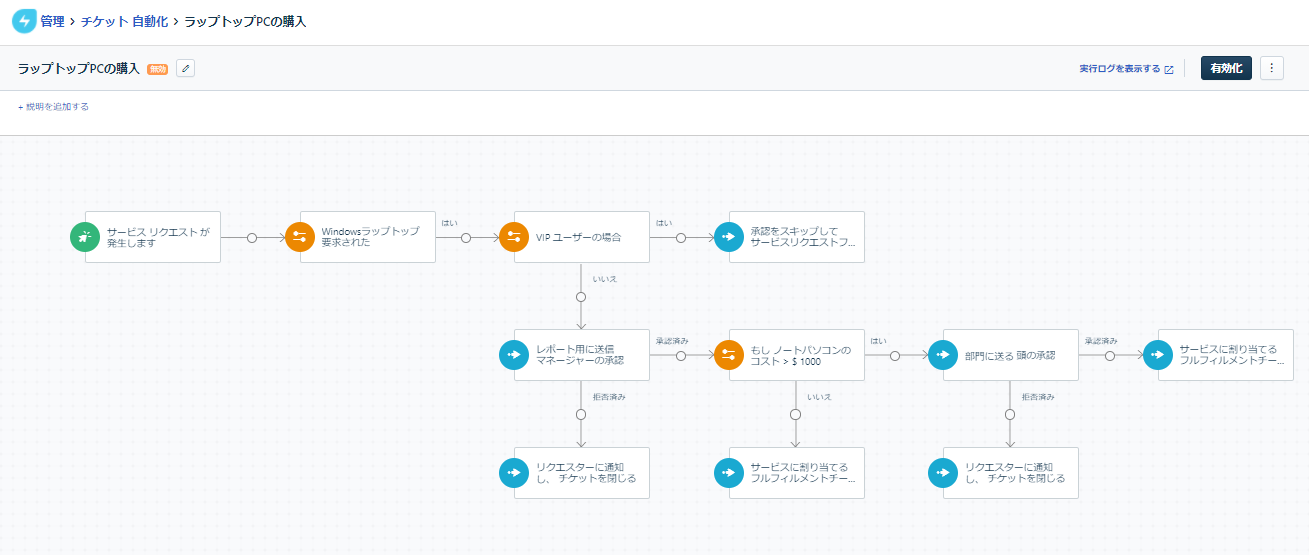
Task: Select the VIP ユーザーの場合 condition icon
Action: click(514, 237)
